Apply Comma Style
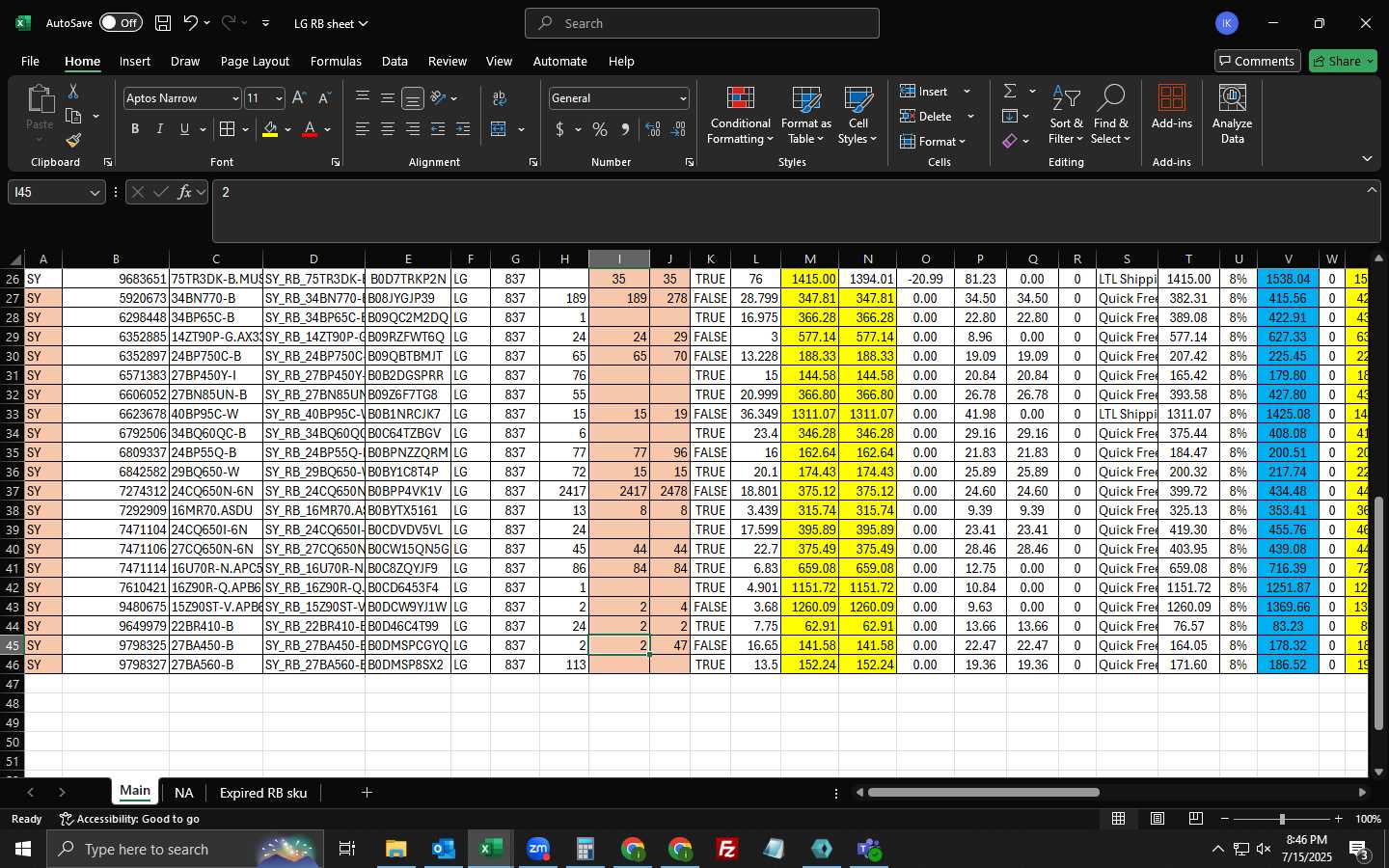 (625, 129)
